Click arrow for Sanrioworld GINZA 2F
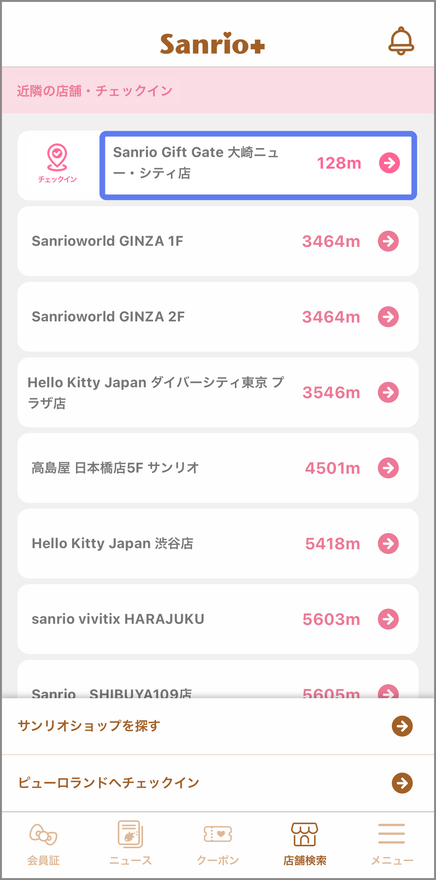The width and height of the screenshot is (436, 880). (x=388, y=317)
